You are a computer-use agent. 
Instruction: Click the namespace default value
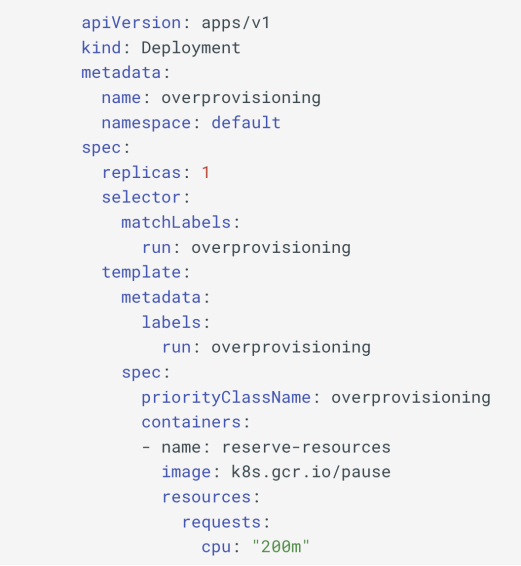(246, 123)
